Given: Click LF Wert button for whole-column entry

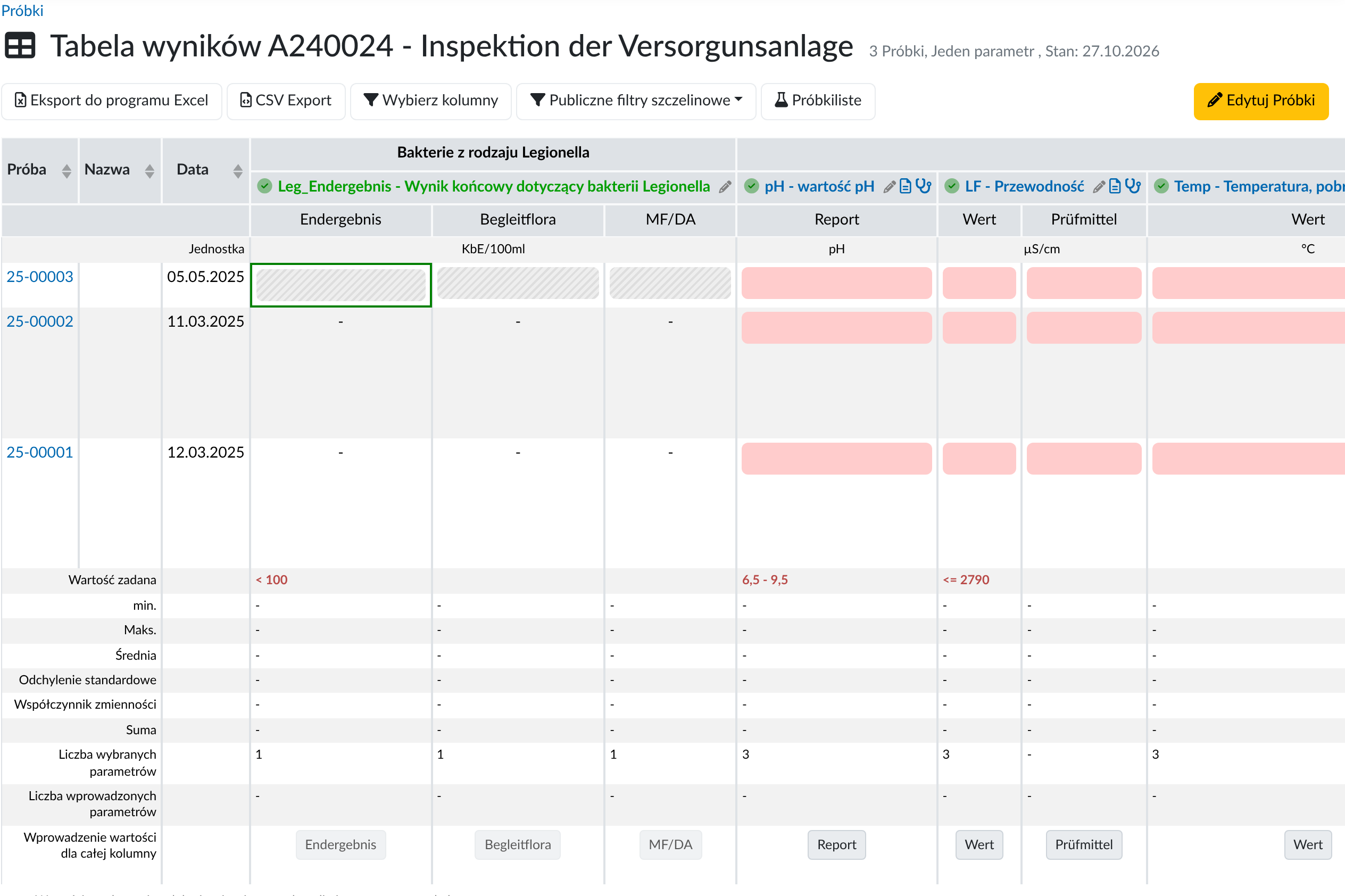Looking at the screenshot, I should click(979, 844).
